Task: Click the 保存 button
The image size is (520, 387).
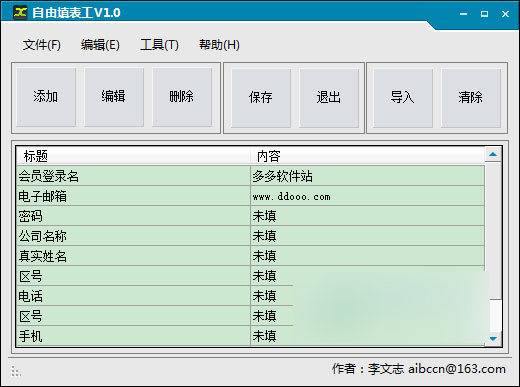Action: pyautogui.click(x=261, y=98)
